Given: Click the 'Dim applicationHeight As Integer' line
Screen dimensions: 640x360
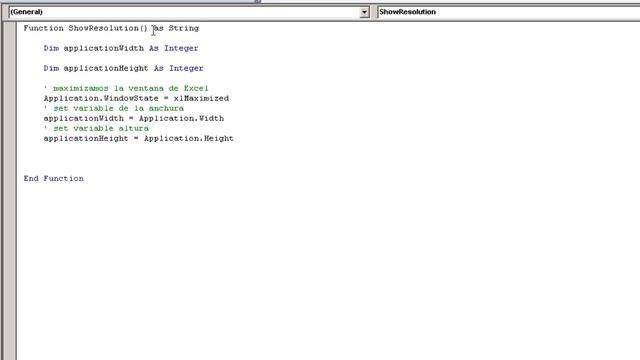Looking at the screenshot, I should [x=123, y=68].
